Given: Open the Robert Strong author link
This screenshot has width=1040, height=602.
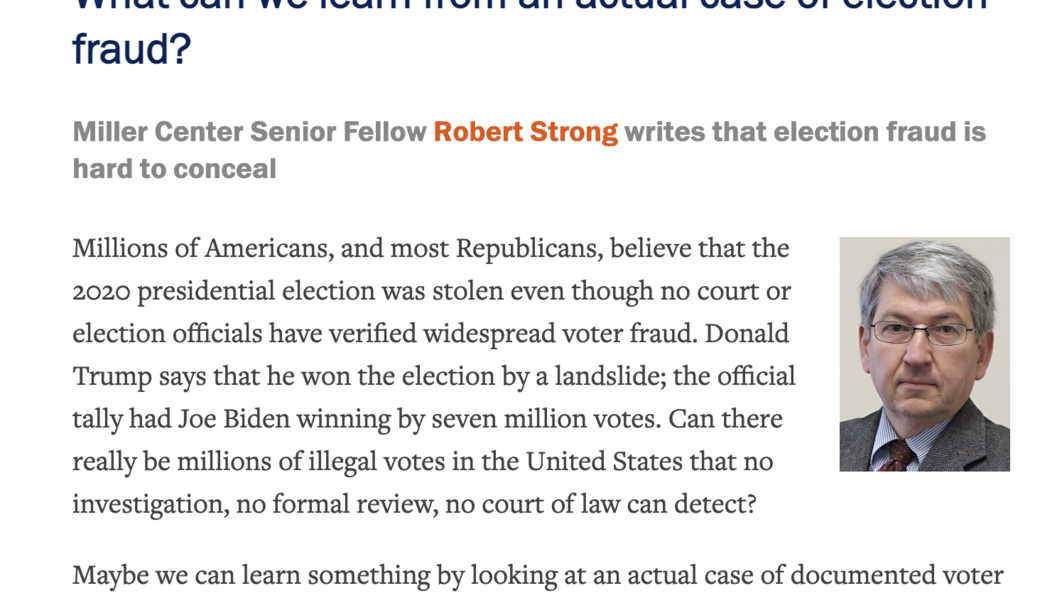Looking at the screenshot, I should pos(525,132).
